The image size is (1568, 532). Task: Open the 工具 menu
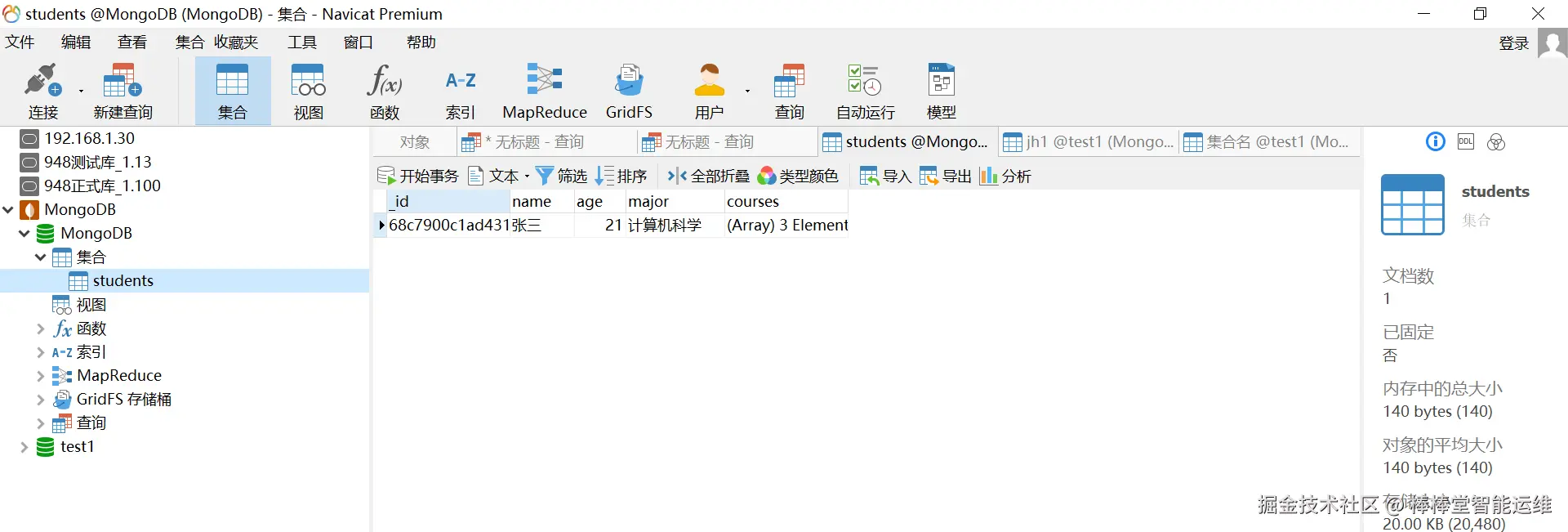(x=302, y=42)
